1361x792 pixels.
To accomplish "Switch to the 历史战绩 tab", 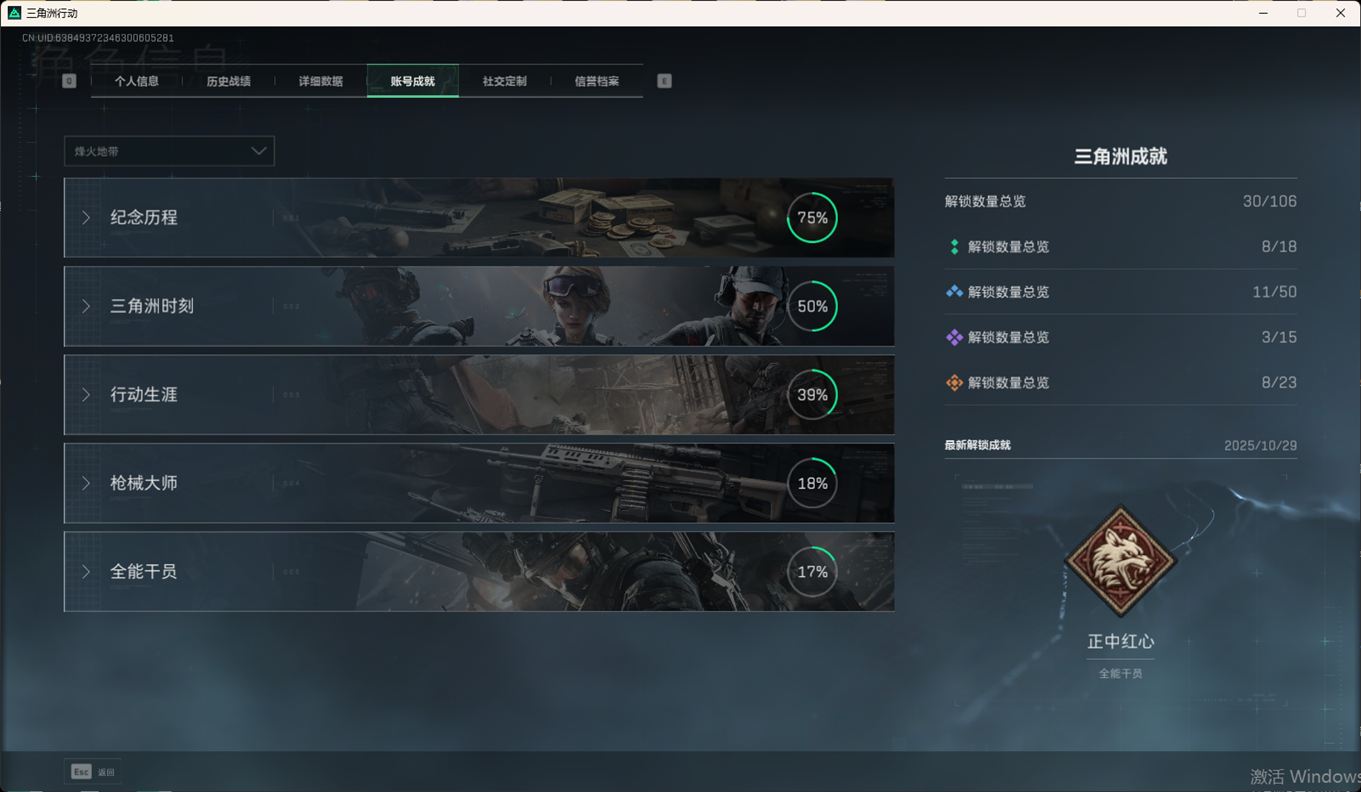I will pyautogui.click(x=228, y=81).
